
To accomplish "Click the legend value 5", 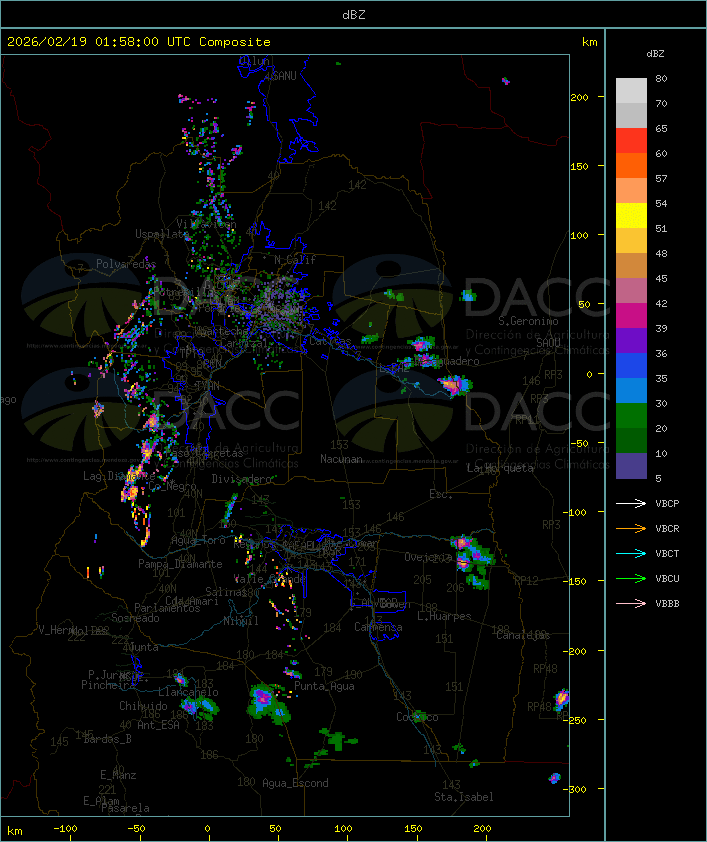I will point(658,478).
